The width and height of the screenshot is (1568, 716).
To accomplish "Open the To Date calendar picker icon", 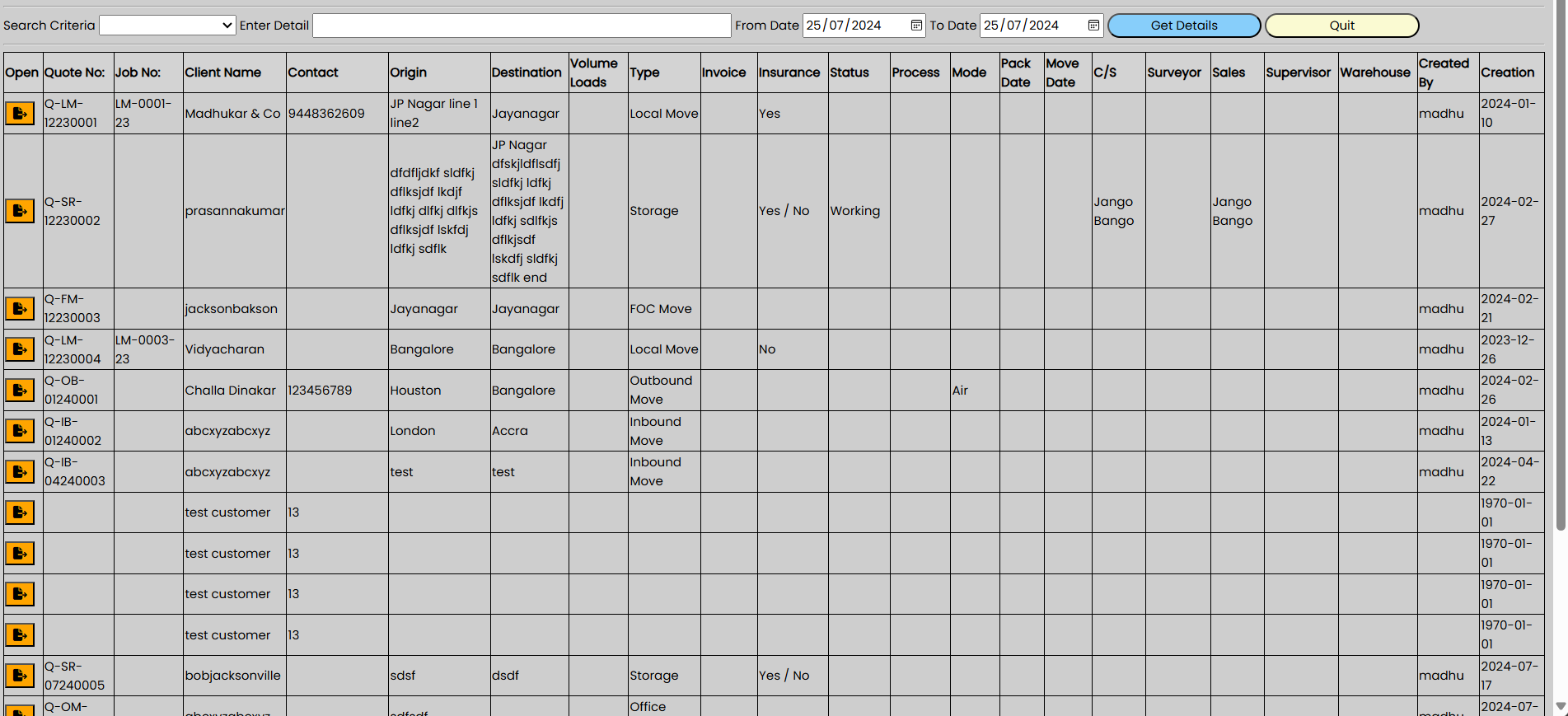I will pos(1093,26).
